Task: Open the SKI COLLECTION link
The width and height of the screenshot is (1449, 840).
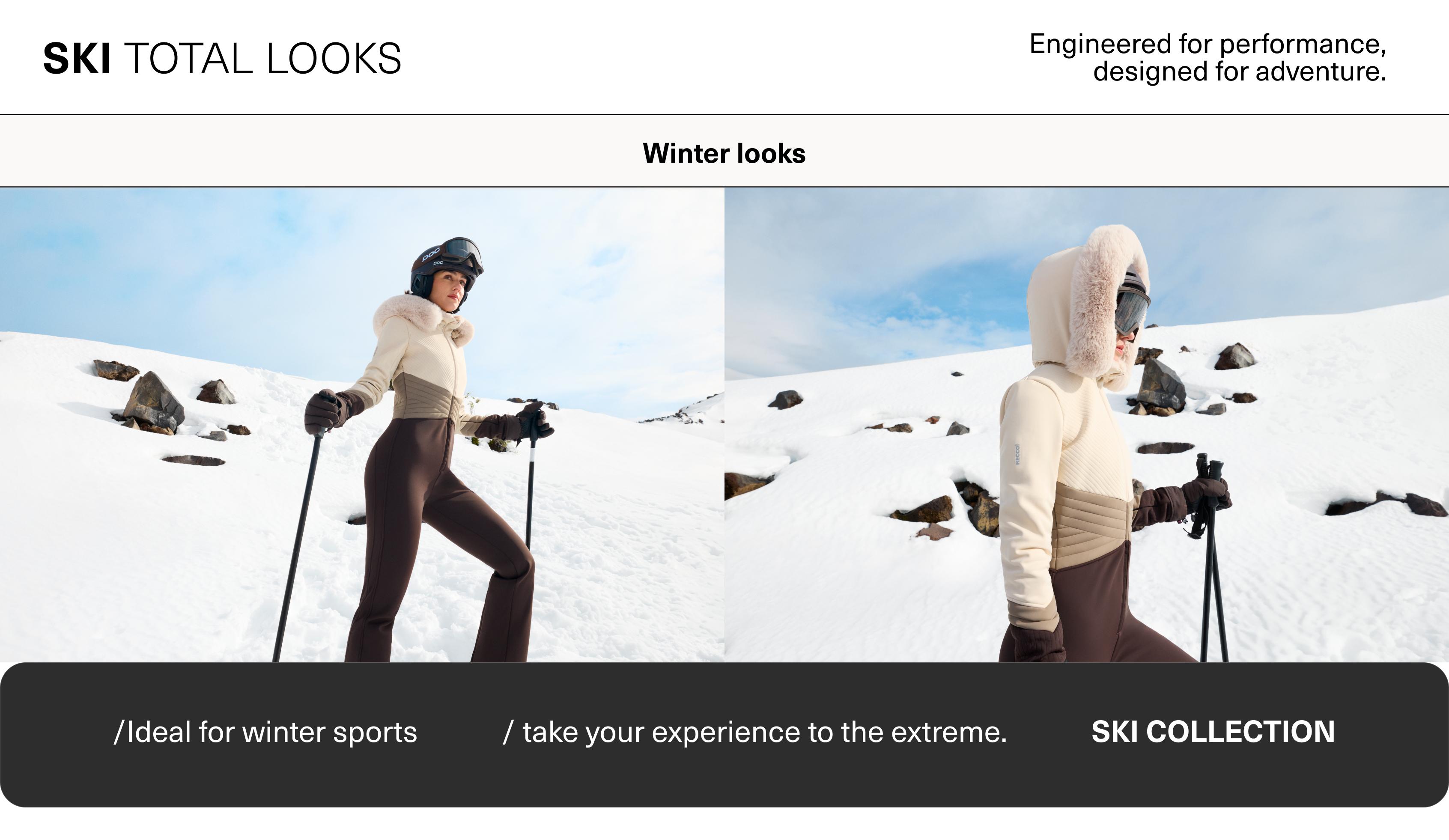Action: click(x=1213, y=732)
